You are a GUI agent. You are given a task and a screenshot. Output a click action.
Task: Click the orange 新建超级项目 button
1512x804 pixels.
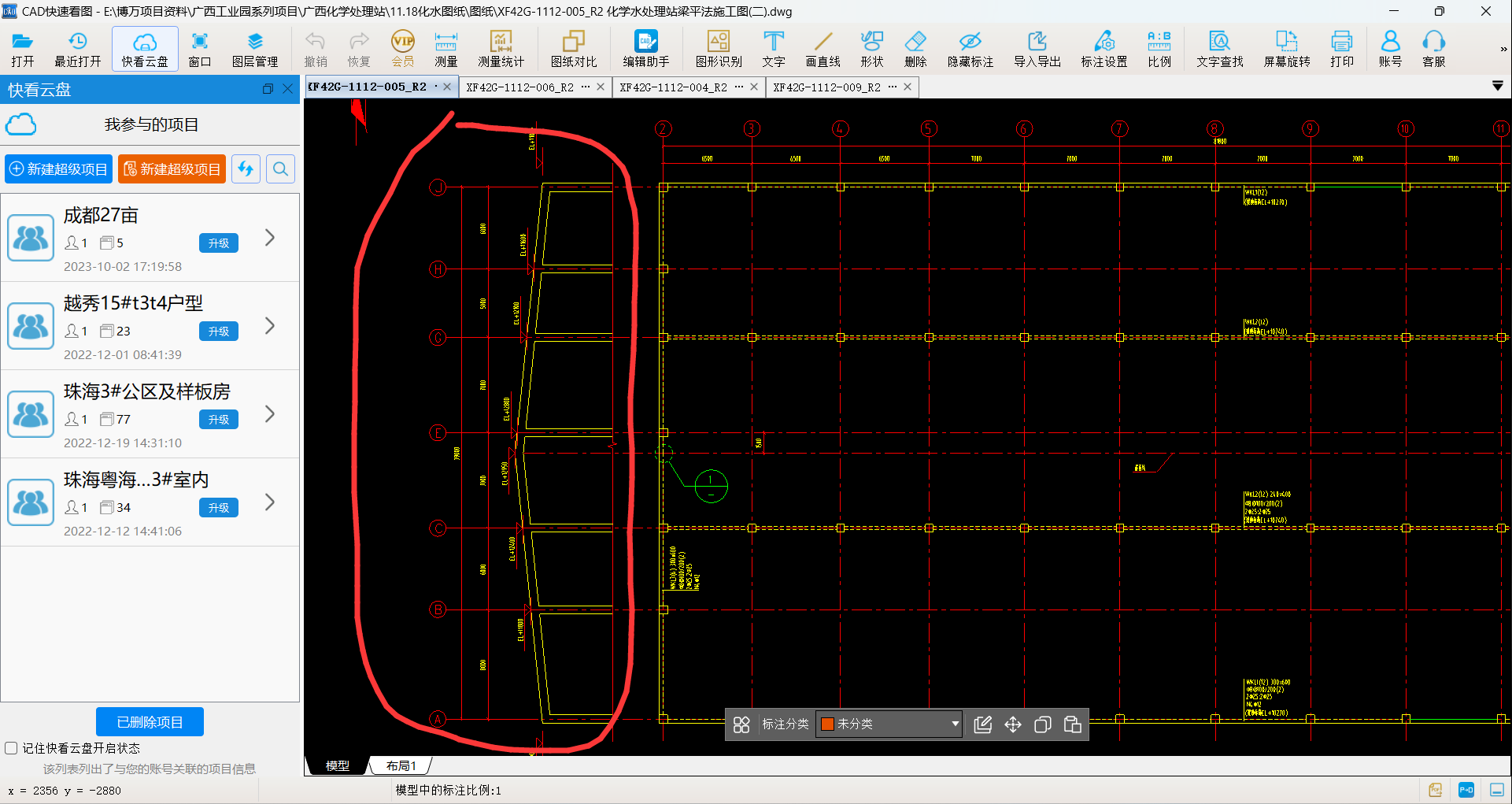(172, 169)
